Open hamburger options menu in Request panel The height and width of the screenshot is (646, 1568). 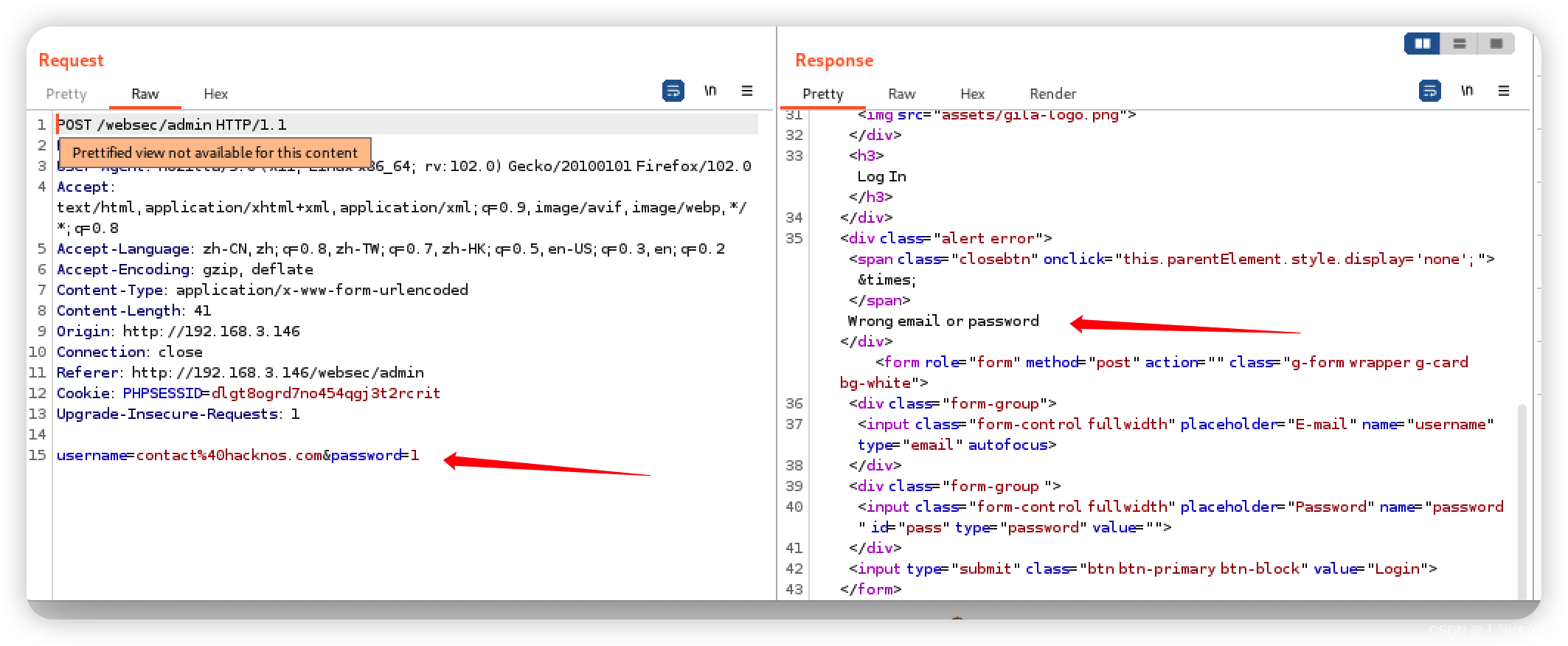(x=747, y=91)
